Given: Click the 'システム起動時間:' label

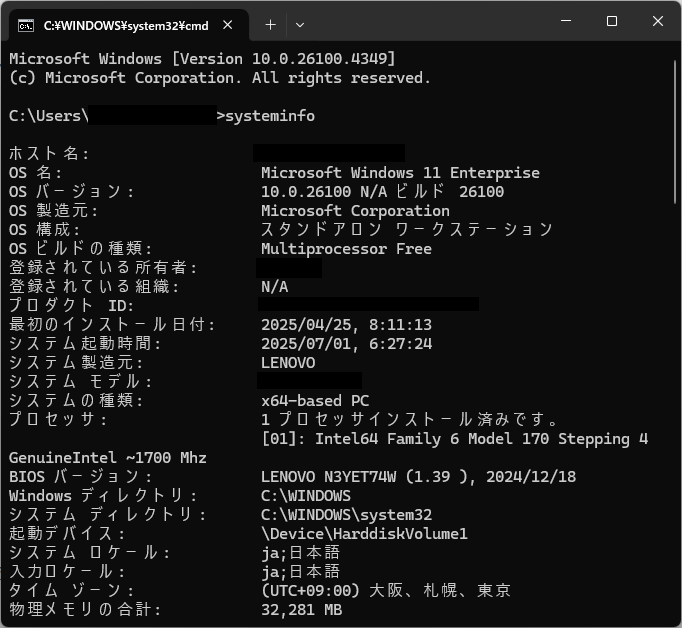Looking at the screenshot, I should [x=85, y=344].
